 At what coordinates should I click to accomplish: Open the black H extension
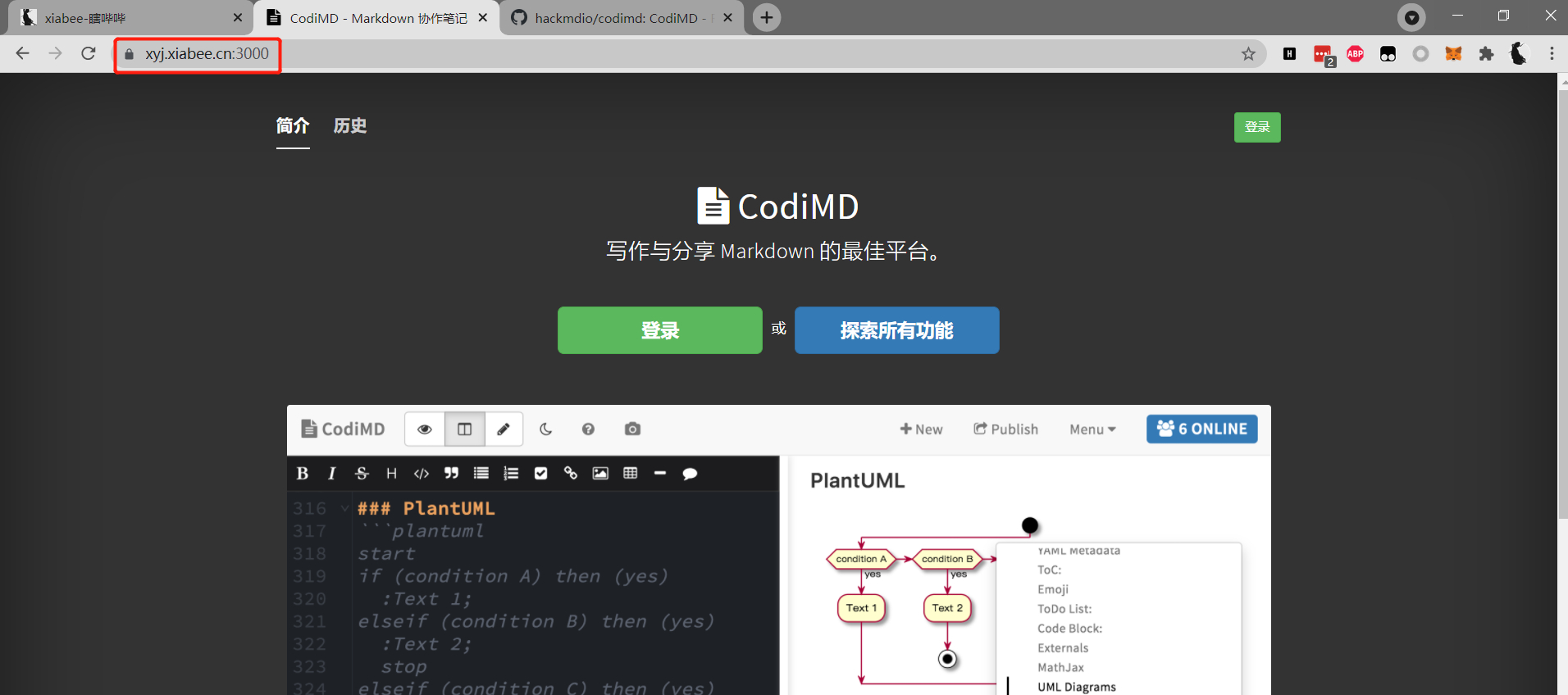click(x=1289, y=54)
